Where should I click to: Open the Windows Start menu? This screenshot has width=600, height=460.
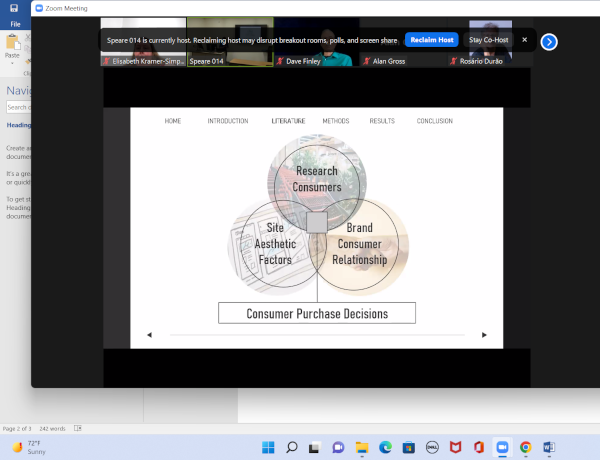[x=267, y=447]
